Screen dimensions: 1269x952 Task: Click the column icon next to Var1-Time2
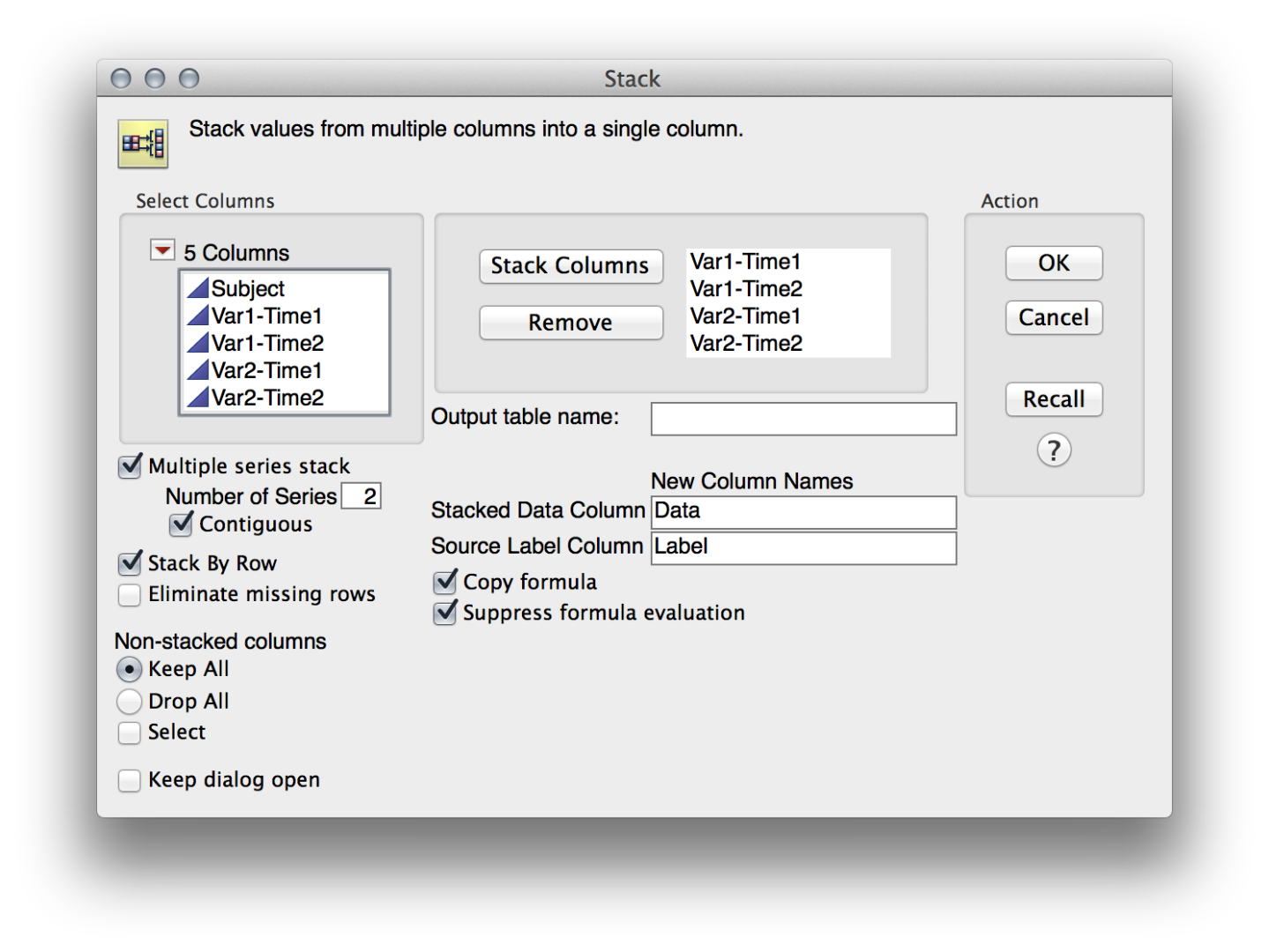(x=199, y=343)
